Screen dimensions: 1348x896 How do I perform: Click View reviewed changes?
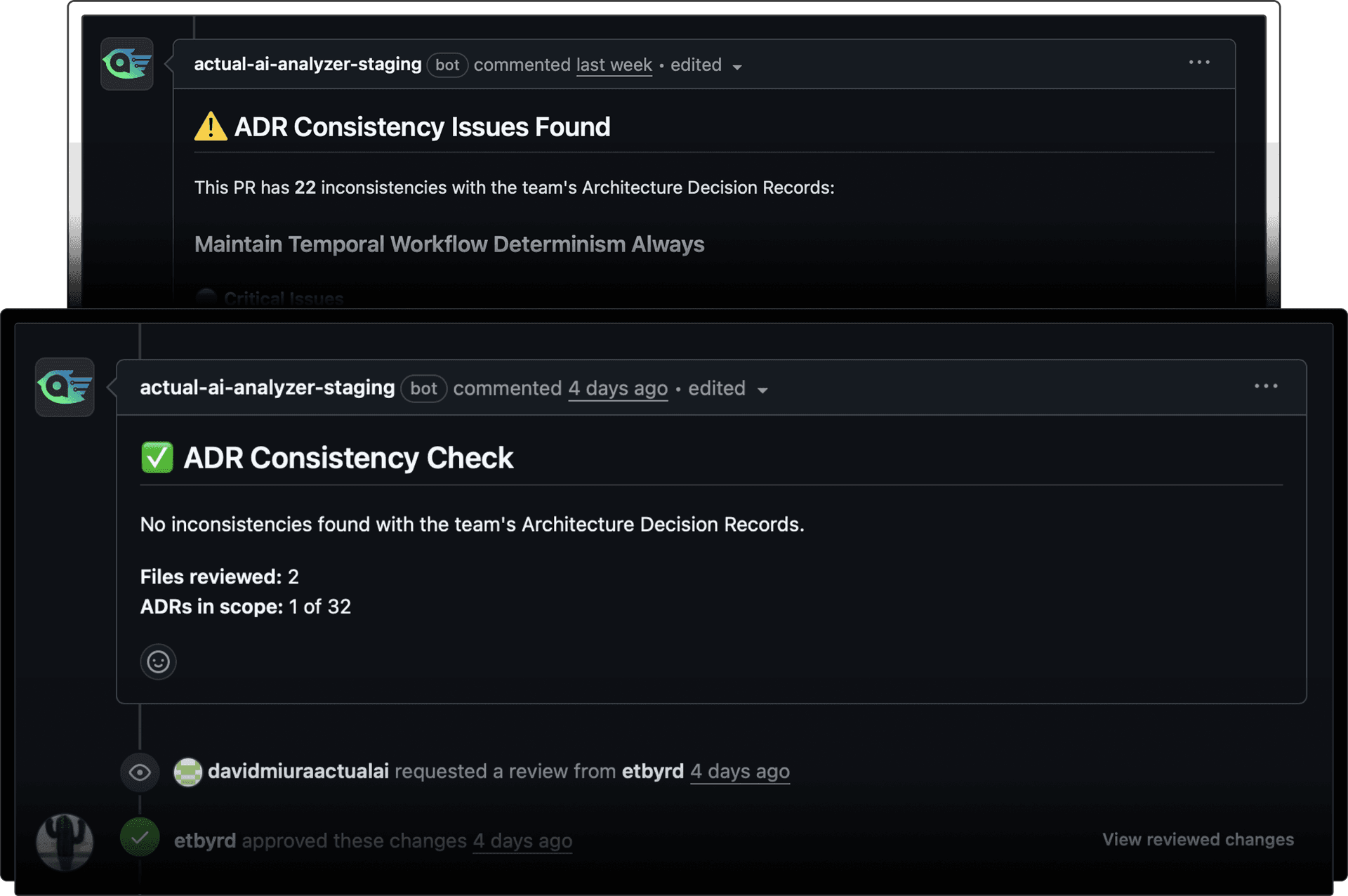(1197, 839)
